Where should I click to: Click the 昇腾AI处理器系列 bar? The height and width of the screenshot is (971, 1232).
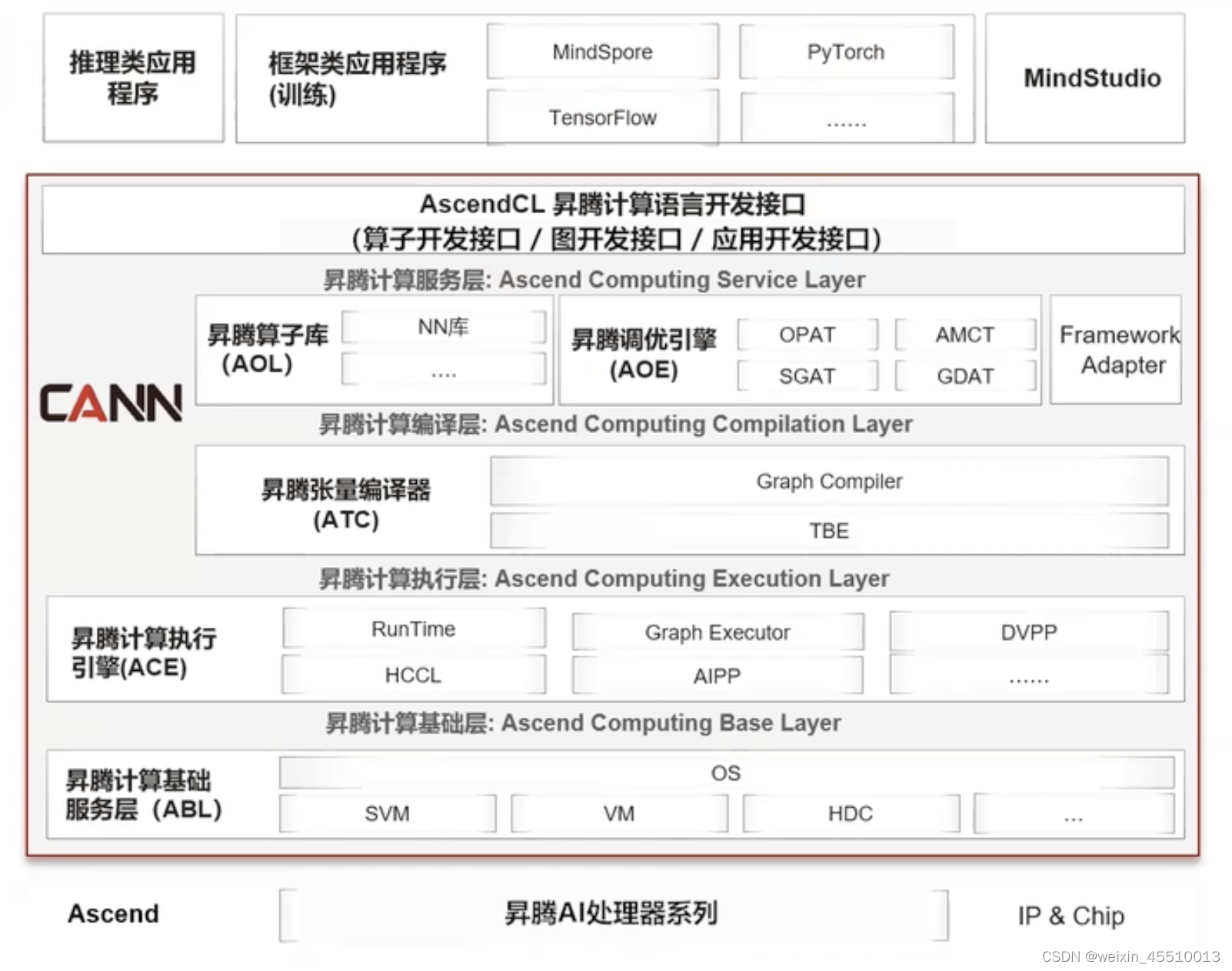click(613, 914)
